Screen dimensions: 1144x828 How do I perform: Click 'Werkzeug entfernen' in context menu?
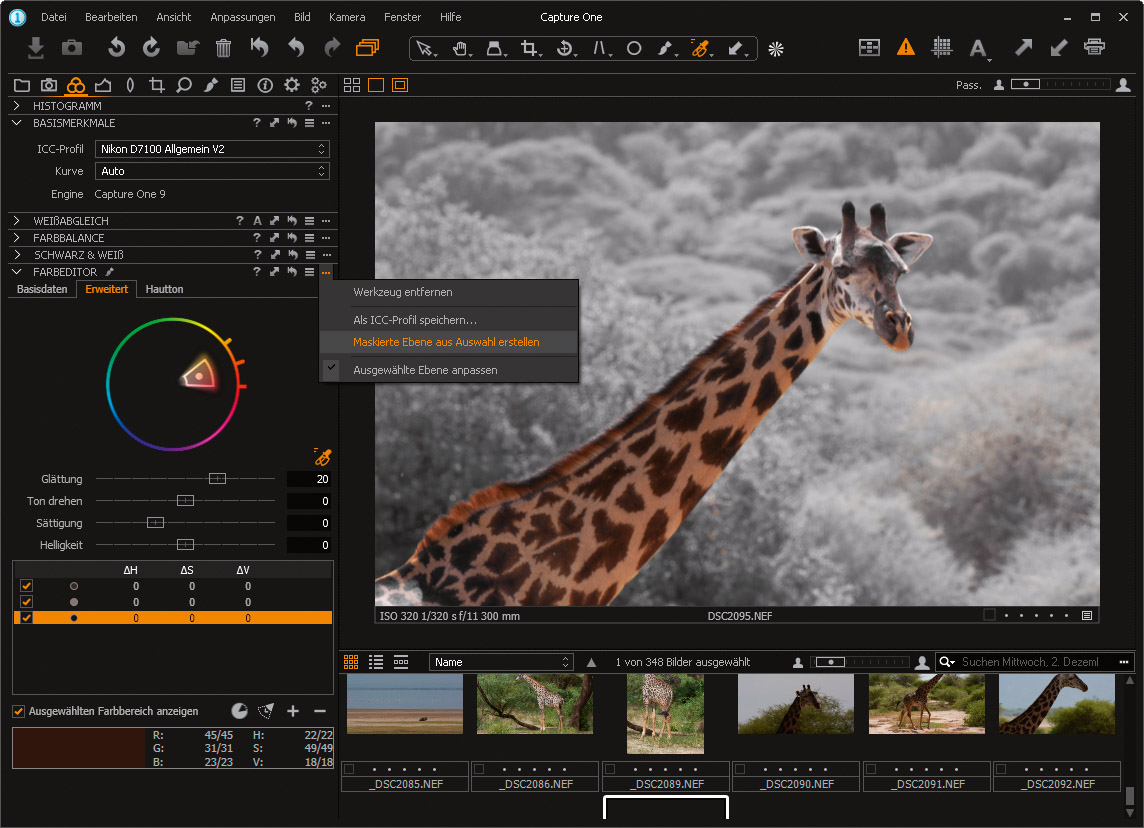(x=402, y=292)
